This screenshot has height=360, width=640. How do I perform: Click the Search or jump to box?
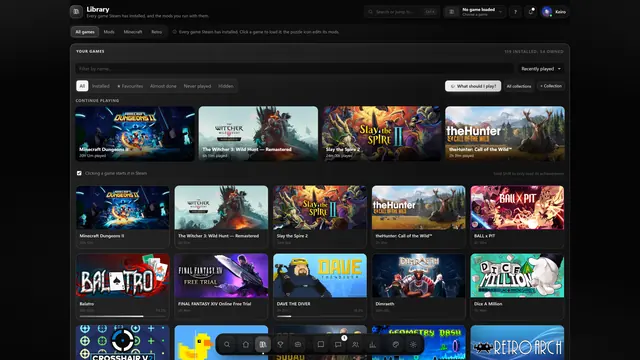pyautogui.click(x=402, y=12)
